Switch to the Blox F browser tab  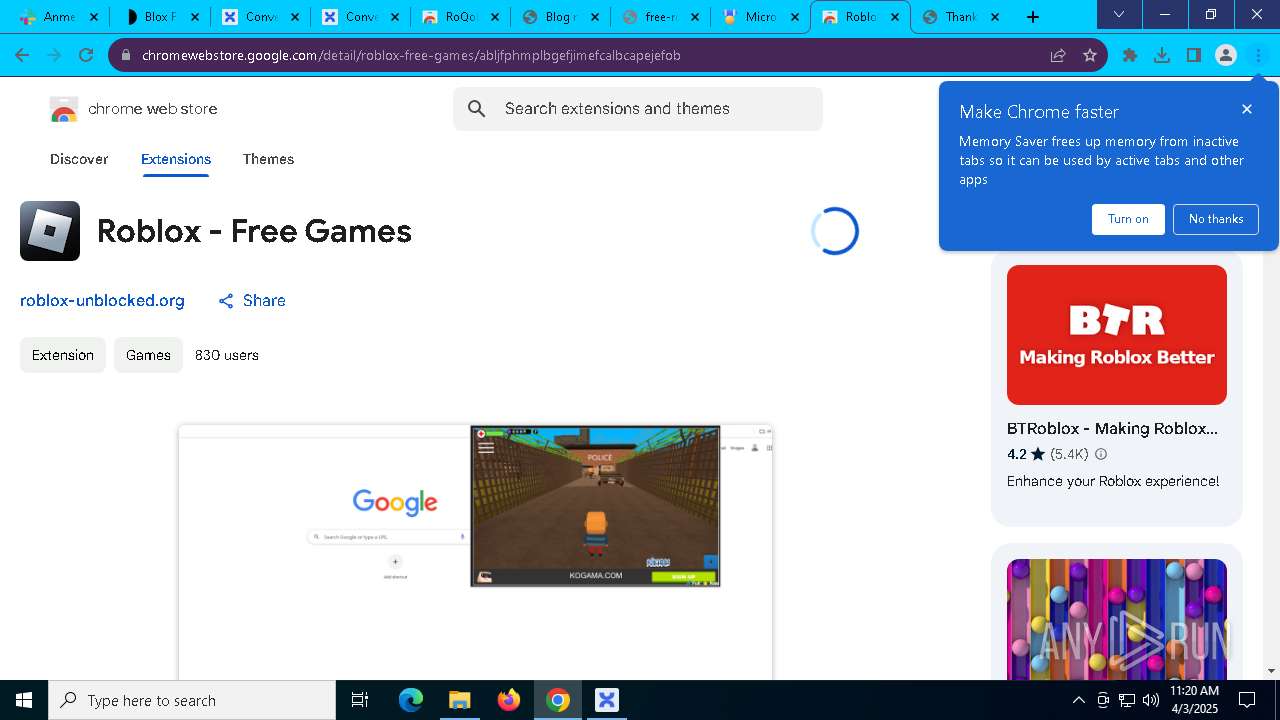point(160,17)
